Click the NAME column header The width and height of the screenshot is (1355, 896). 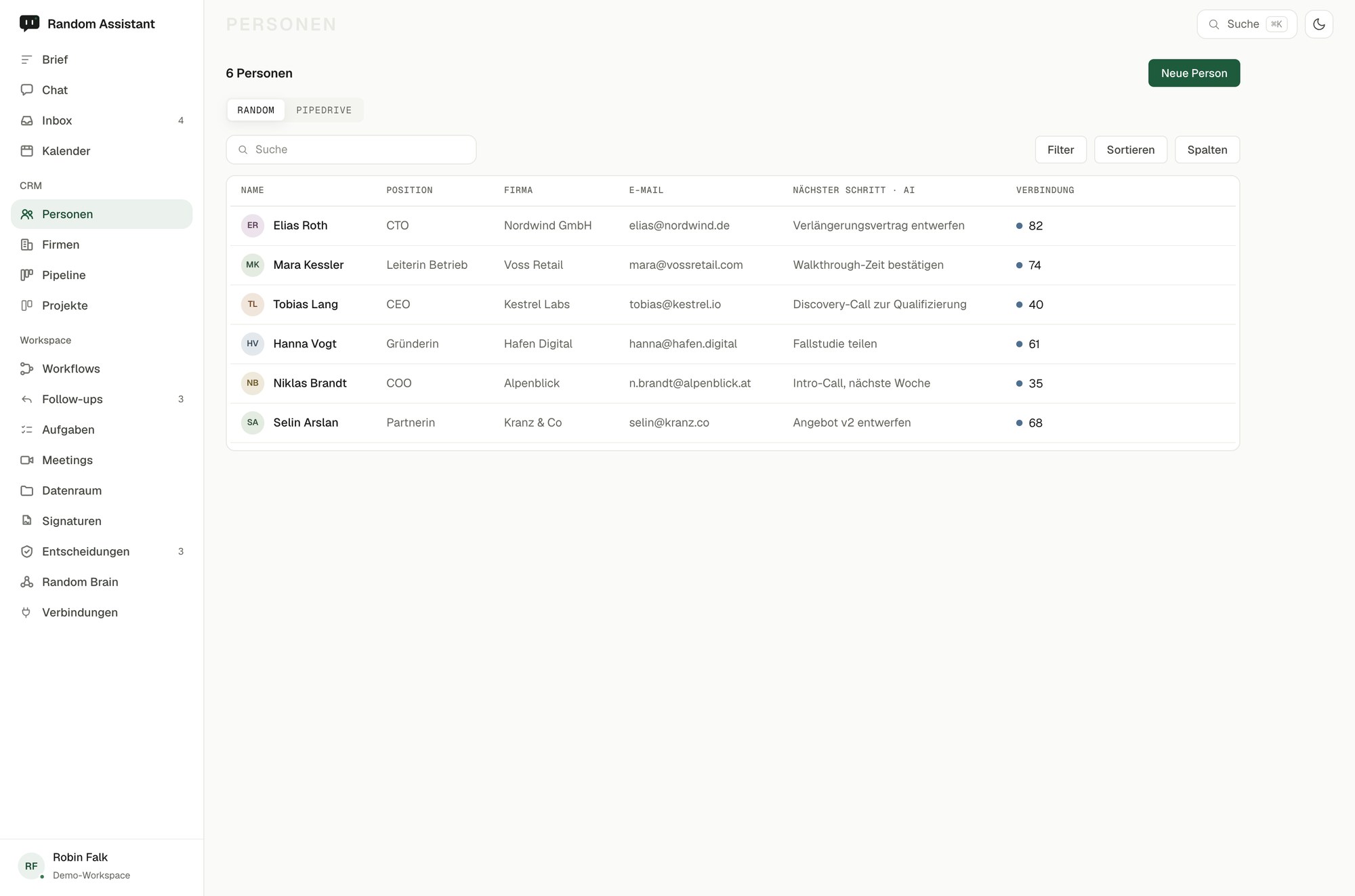(252, 190)
